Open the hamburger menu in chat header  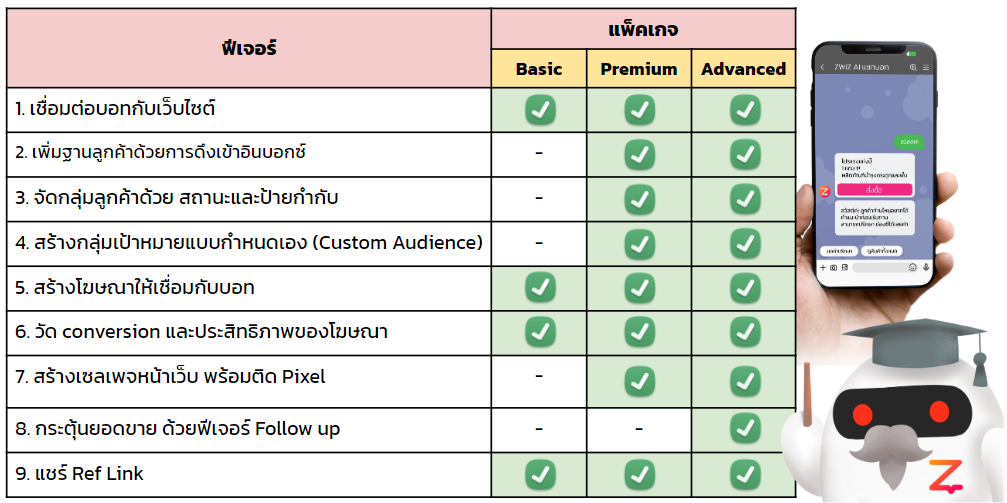[x=926, y=67]
